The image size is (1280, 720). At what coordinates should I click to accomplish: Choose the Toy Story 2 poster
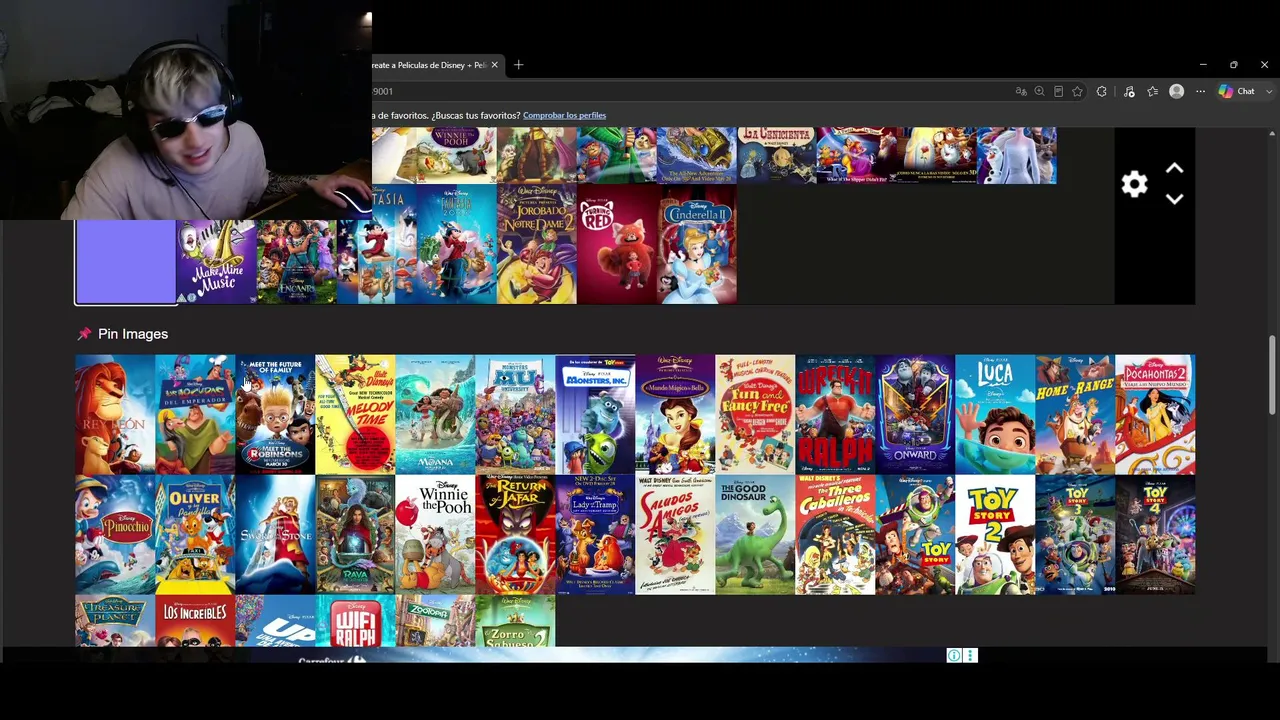tap(995, 535)
